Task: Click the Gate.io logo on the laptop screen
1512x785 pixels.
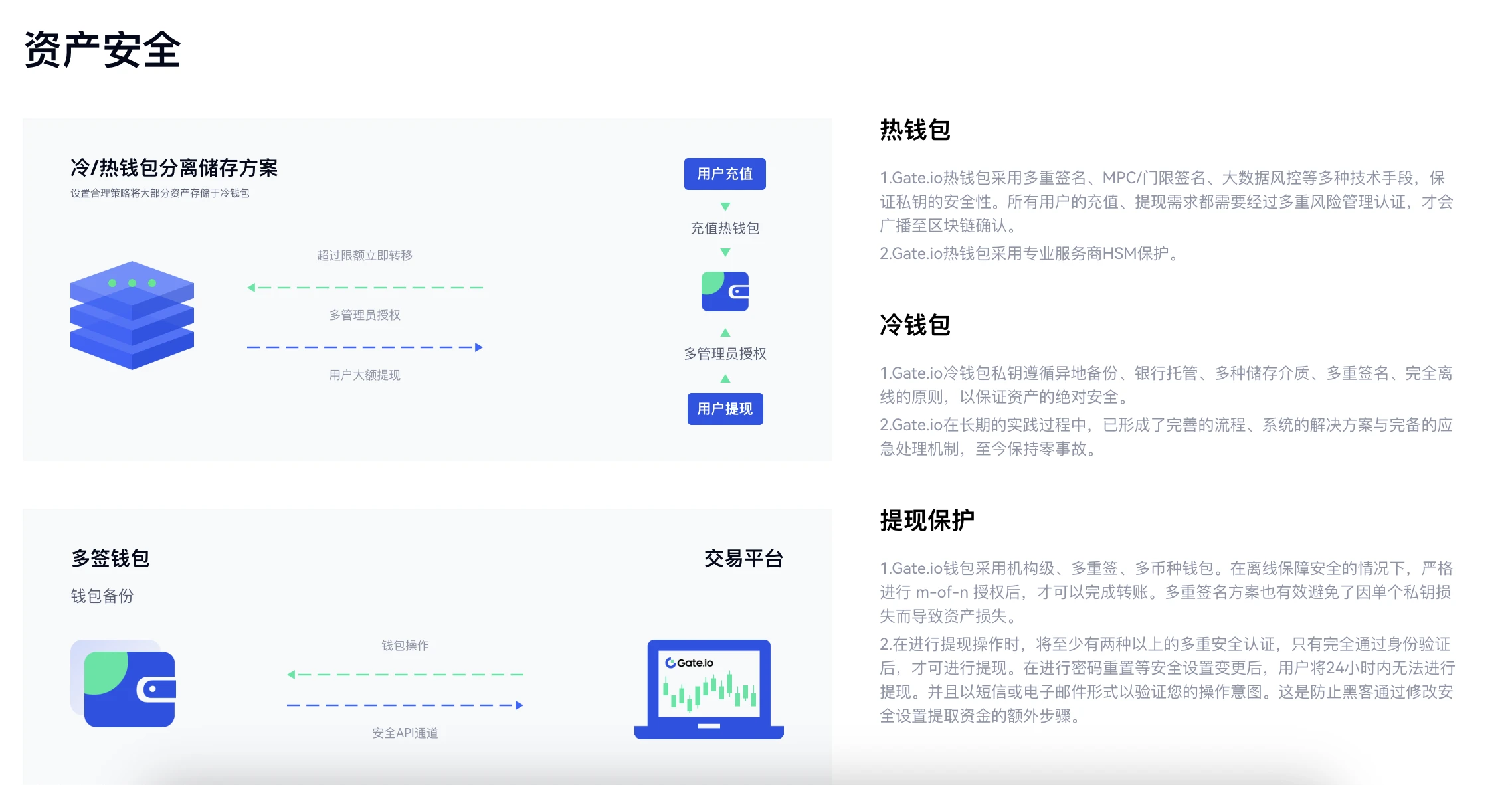Action: click(690, 661)
